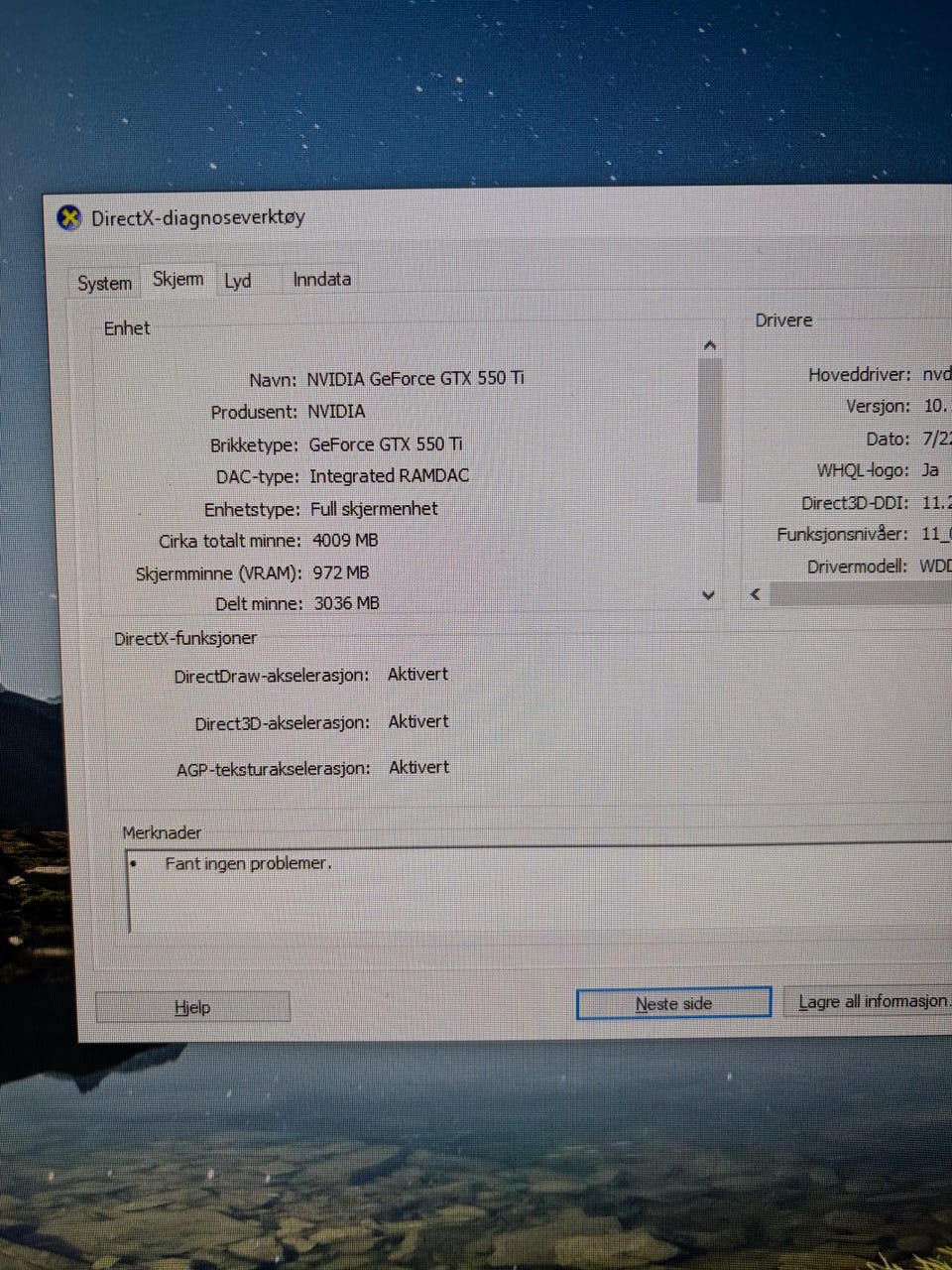
Task: Click total memory value 4009 MB
Action: pyautogui.click(x=345, y=540)
